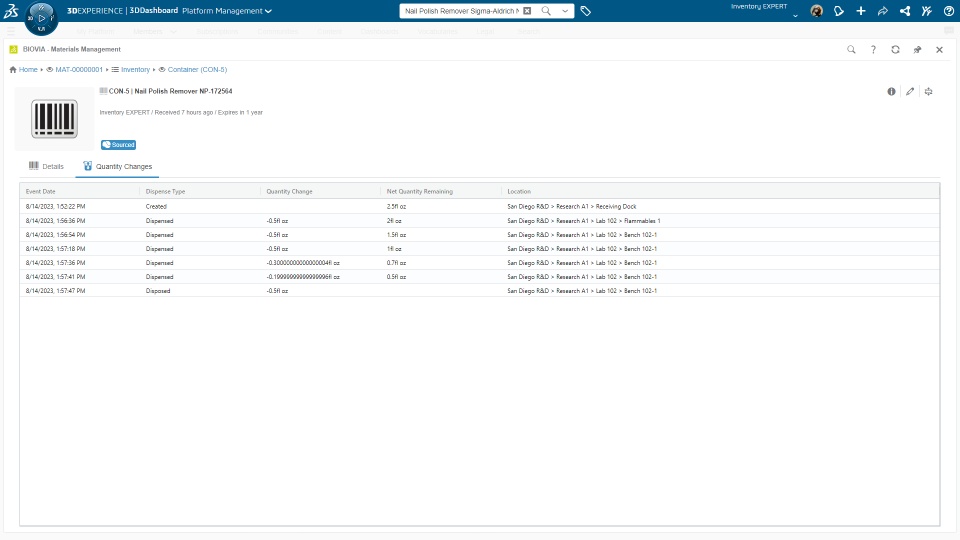960x540 pixels.
Task: Open Inventory breadcrumb link
Action: pos(135,70)
